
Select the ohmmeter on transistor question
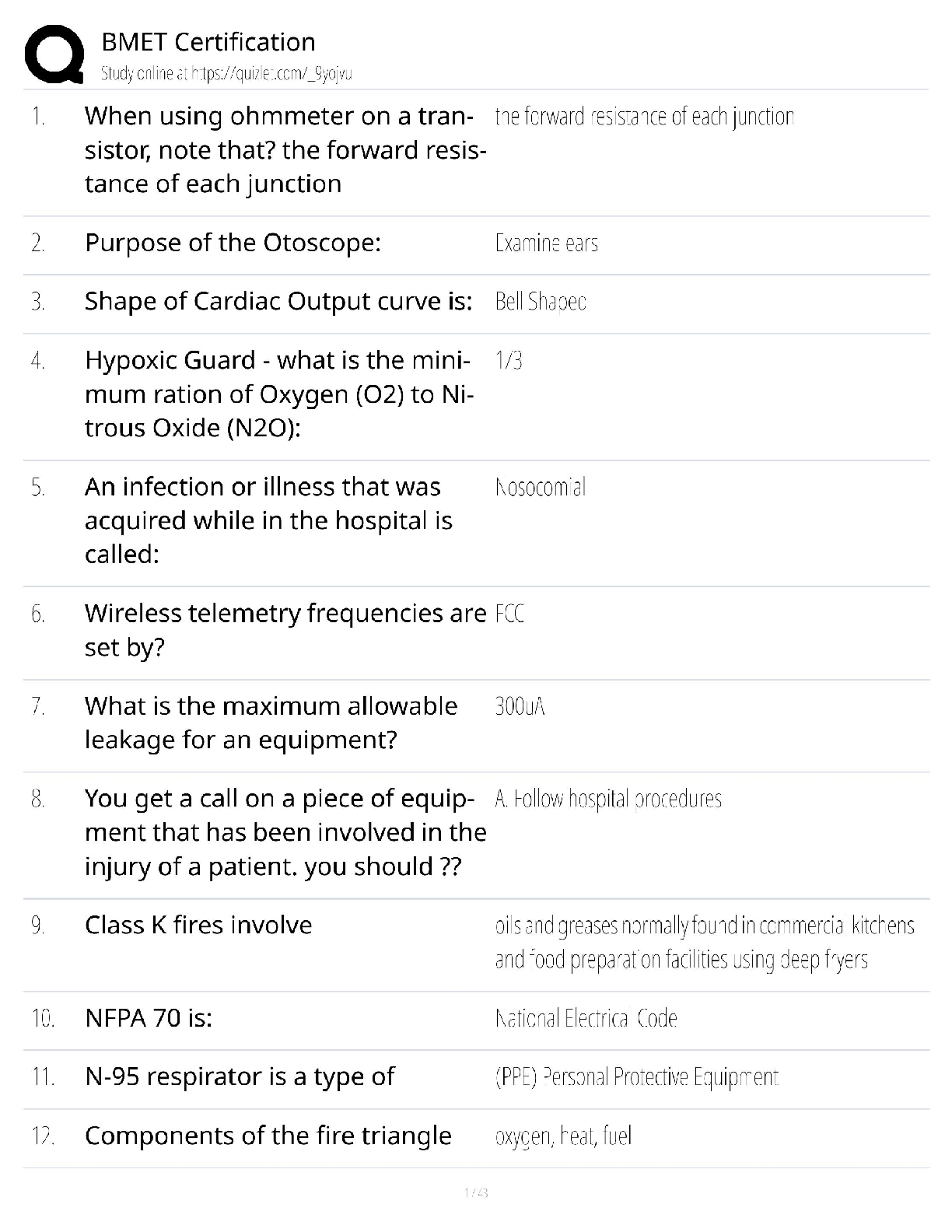point(285,149)
